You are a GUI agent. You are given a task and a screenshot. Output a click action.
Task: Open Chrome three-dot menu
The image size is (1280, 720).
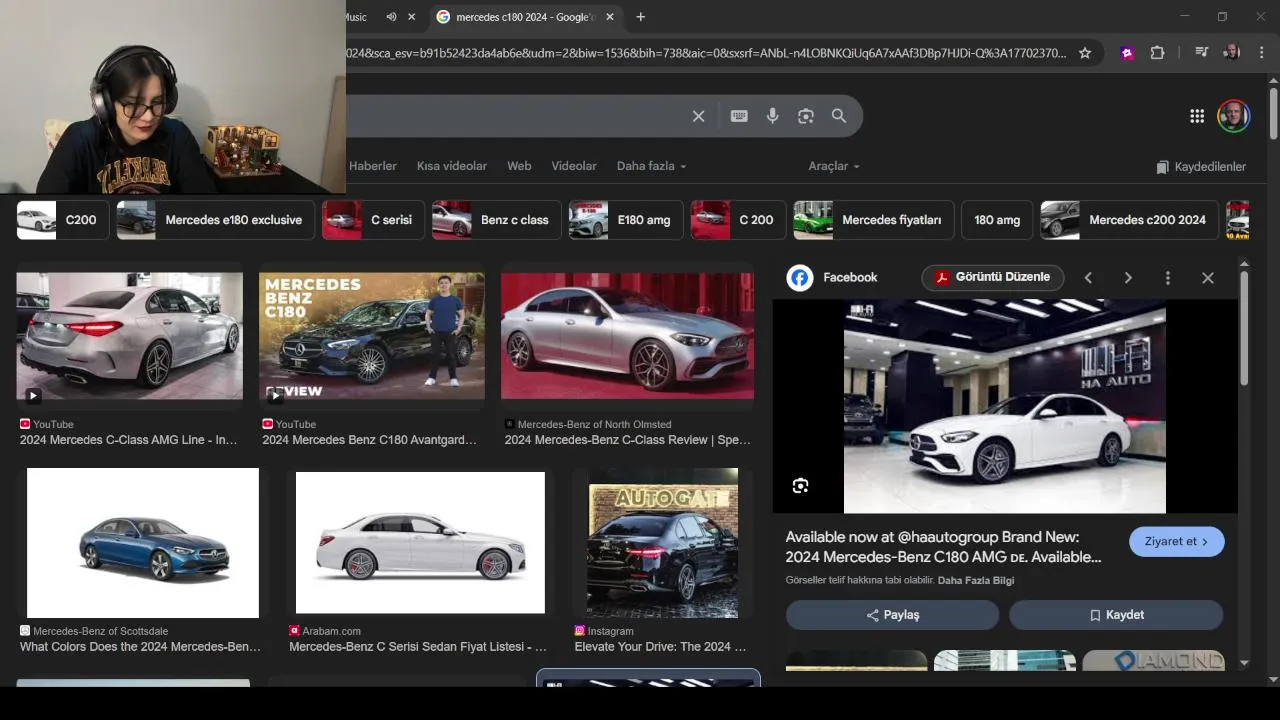(x=1262, y=53)
